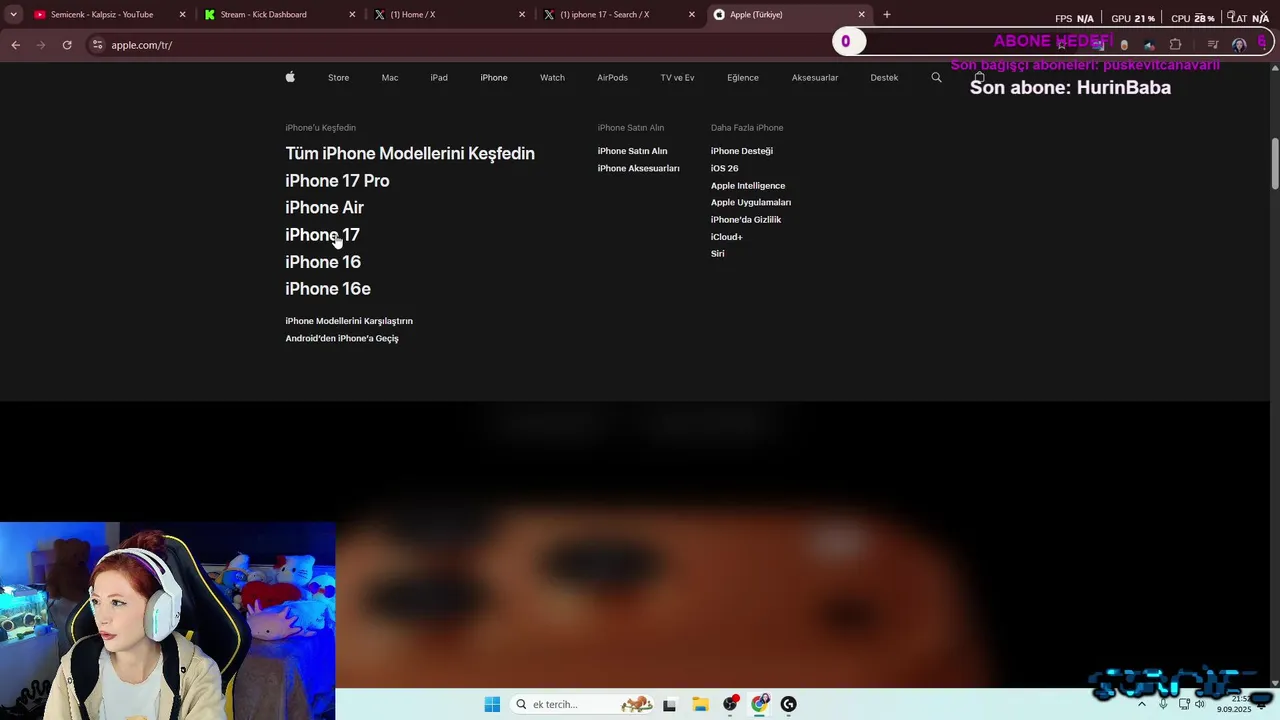Open the TV ve Ev menu item

click(x=677, y=78)
